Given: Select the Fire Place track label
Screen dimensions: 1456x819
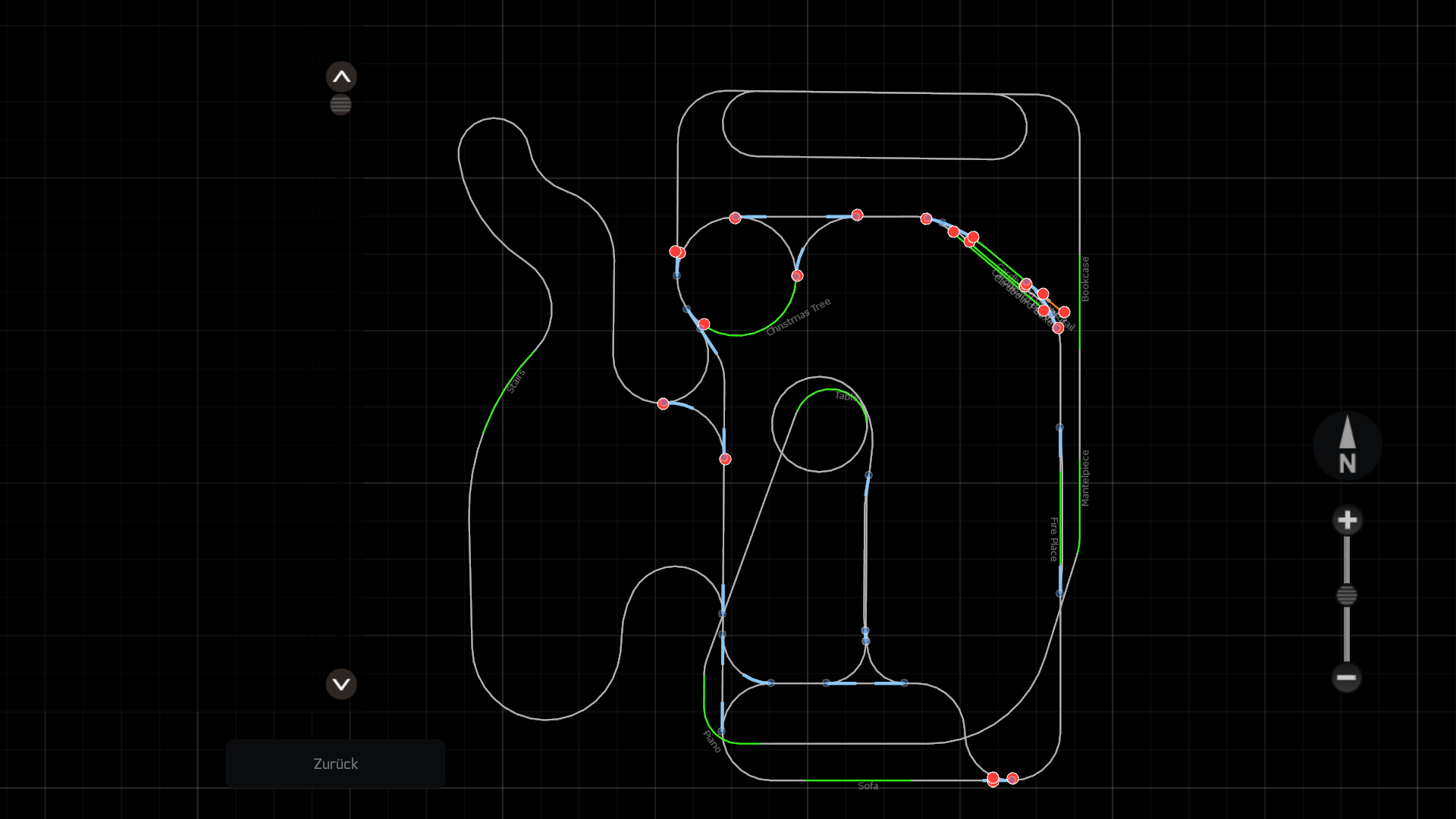Looking at the screenshot, I should click(1053, 538).
